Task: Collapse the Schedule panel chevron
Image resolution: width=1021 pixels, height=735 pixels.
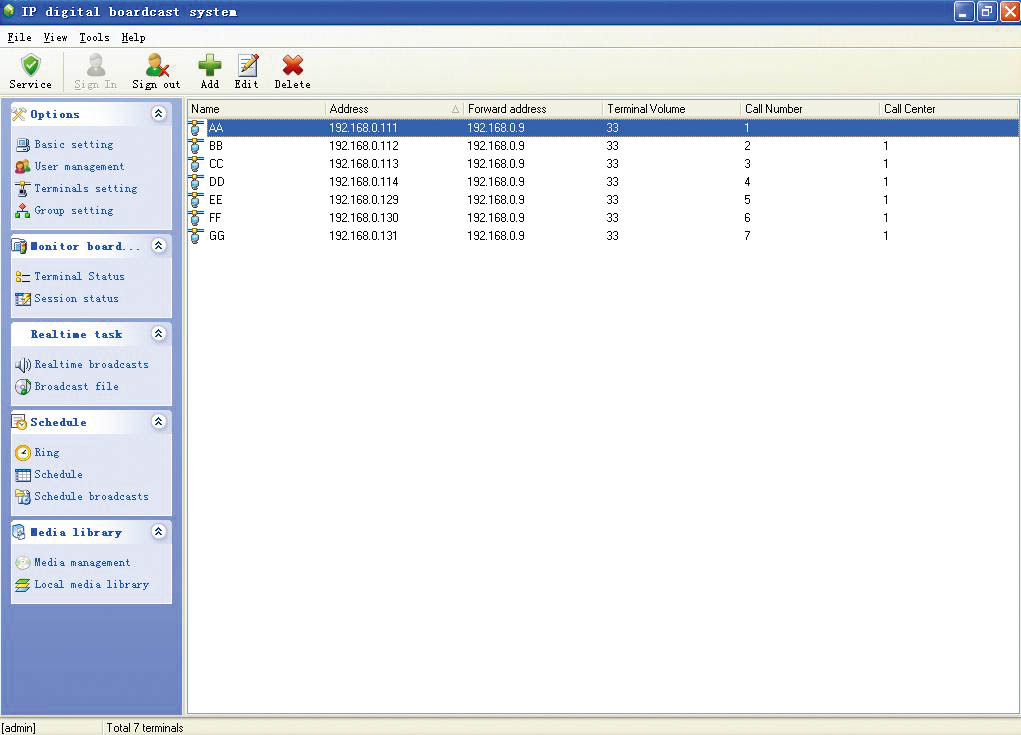Action: [x=158, y=422]
